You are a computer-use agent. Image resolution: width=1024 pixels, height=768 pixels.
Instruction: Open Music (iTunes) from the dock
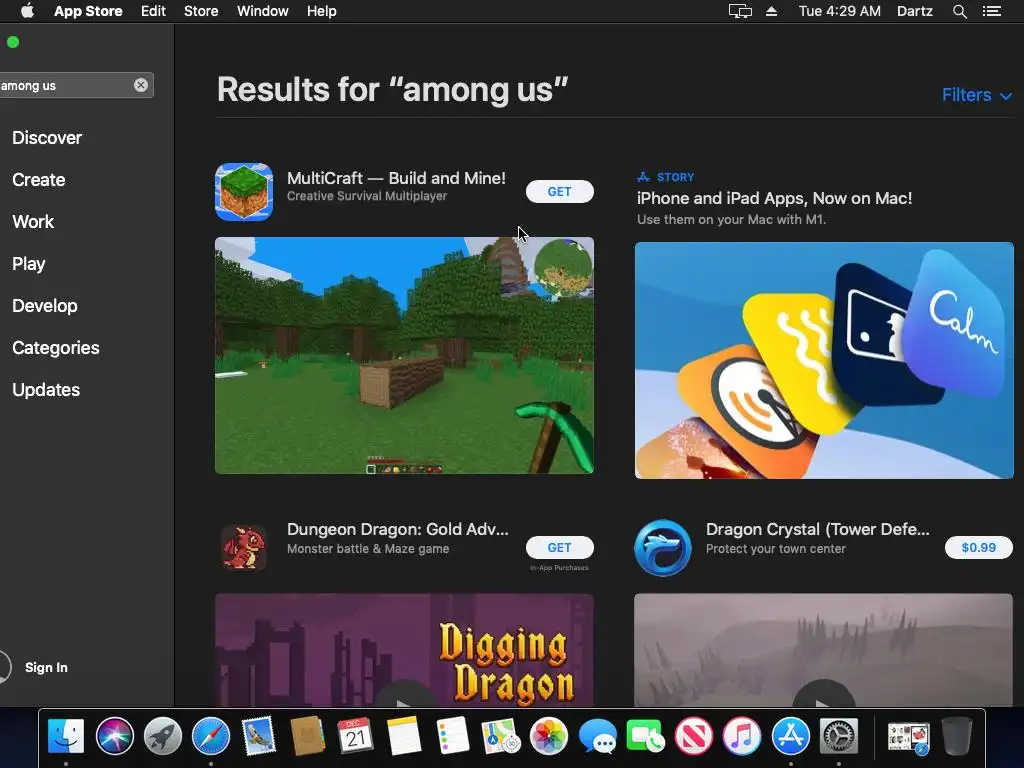tap(742, 736)
